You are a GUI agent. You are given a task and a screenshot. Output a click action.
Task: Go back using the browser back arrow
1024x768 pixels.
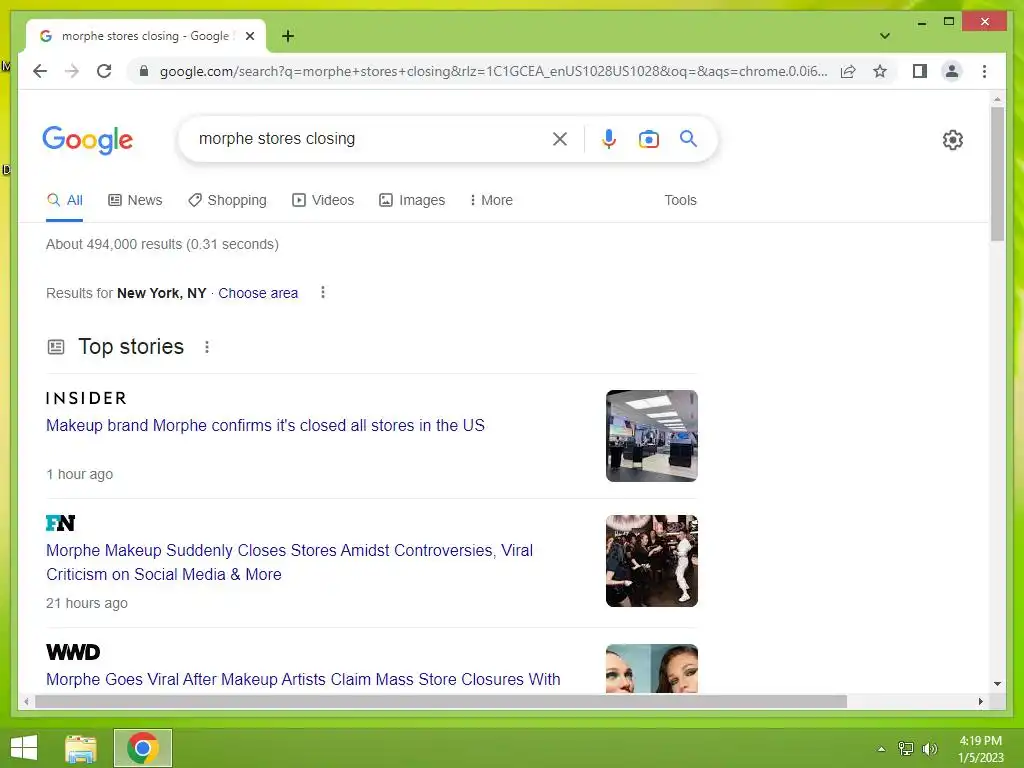(x=40, y=71)
